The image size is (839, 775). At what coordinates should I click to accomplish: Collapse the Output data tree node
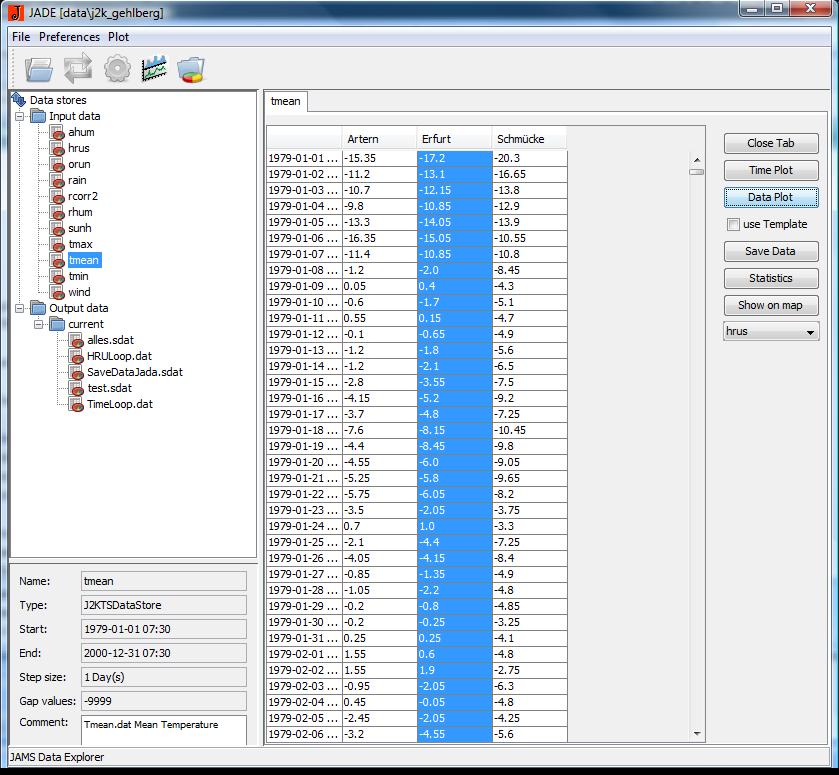[x=19, y=308]
